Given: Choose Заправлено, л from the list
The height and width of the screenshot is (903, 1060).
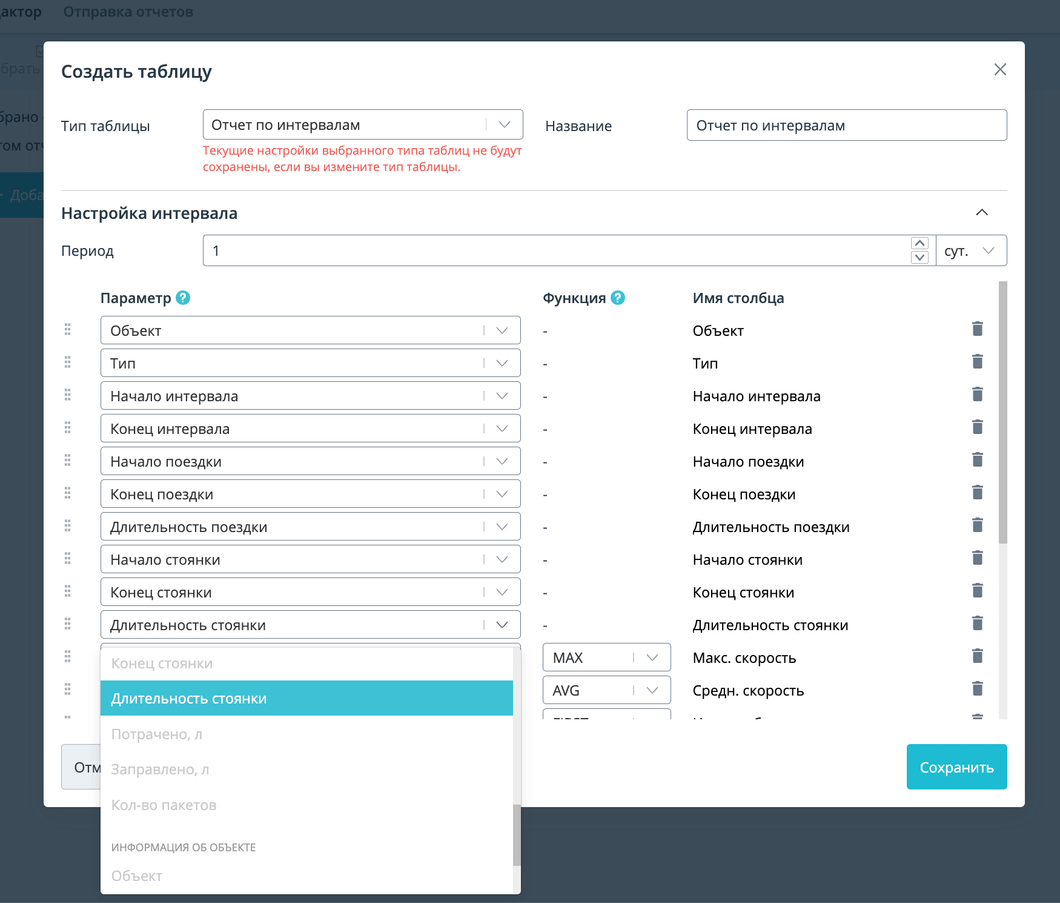Looking at the screenshot, I should (306, 769).
